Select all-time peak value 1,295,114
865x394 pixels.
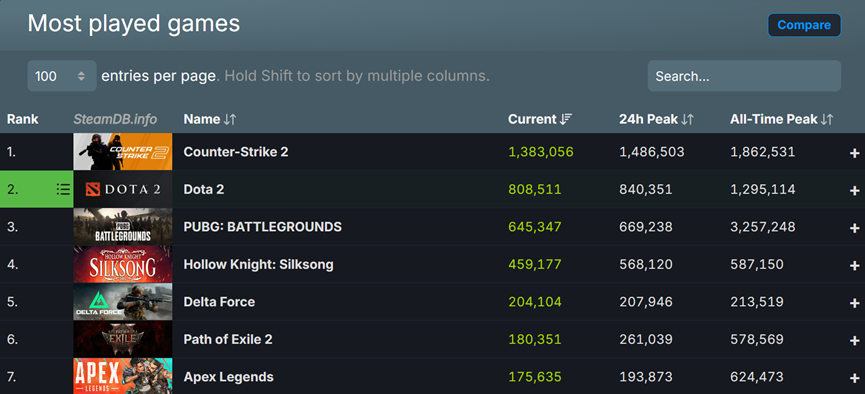pos(762,189)
